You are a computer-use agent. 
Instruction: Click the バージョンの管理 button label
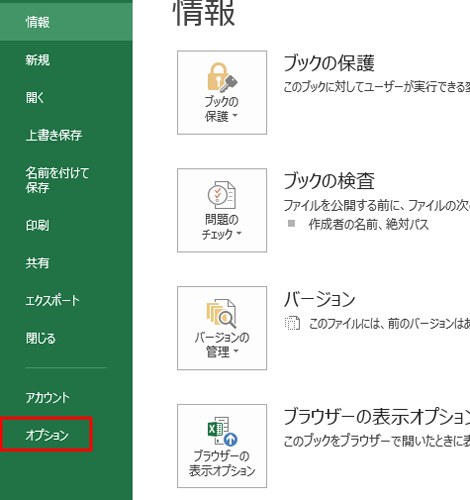(x=222, y=344)
